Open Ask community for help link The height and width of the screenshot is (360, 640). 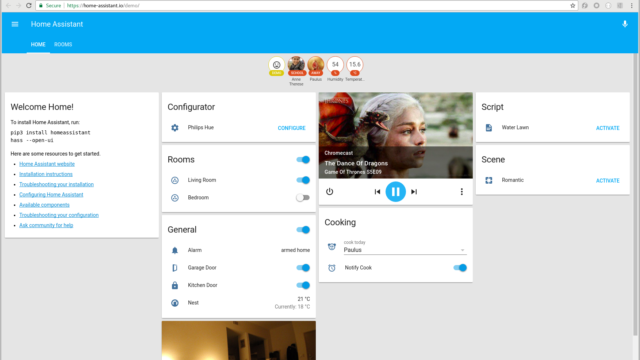point(46,225)
